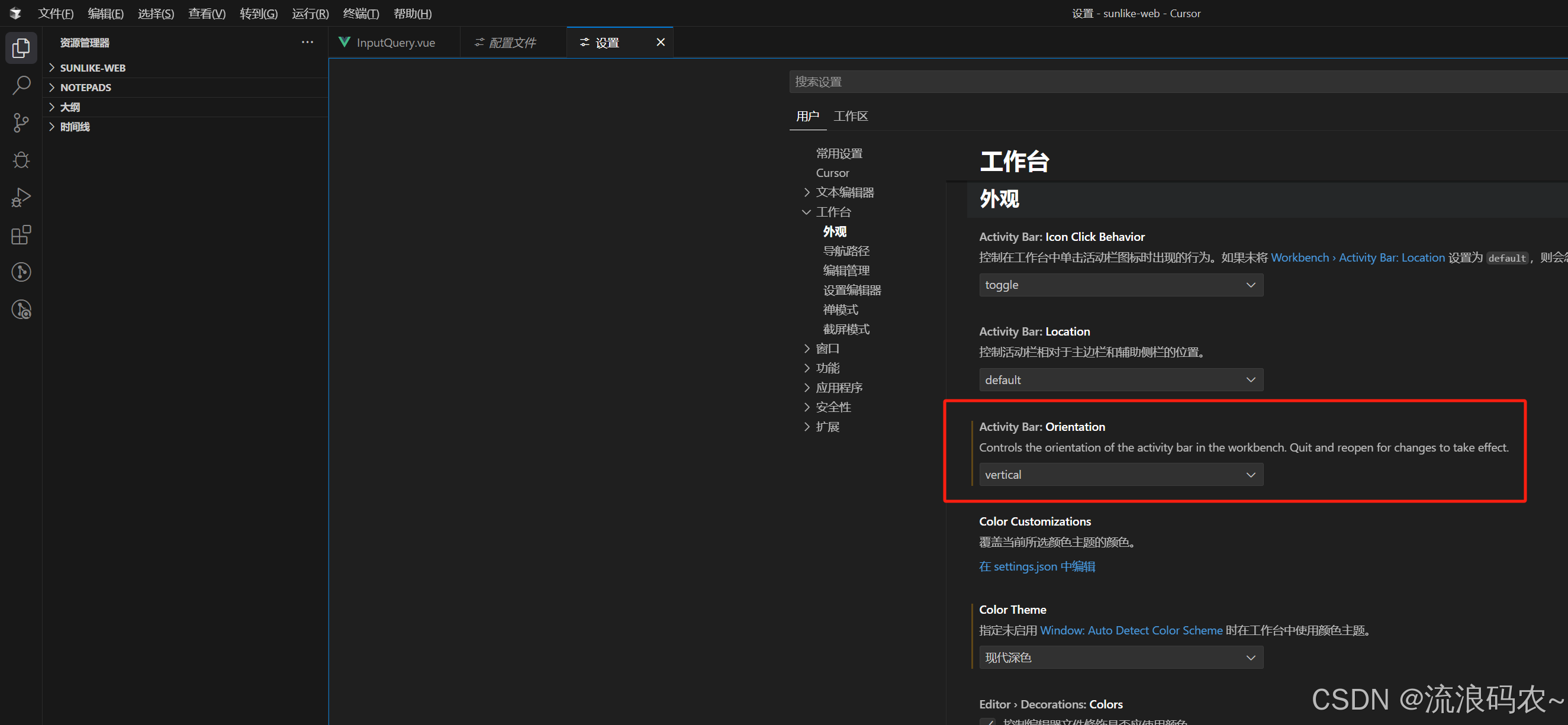This screenshot has width=1568, height=725.
Task: Switch to 工作区 settings scope tab
Action: 851,115
